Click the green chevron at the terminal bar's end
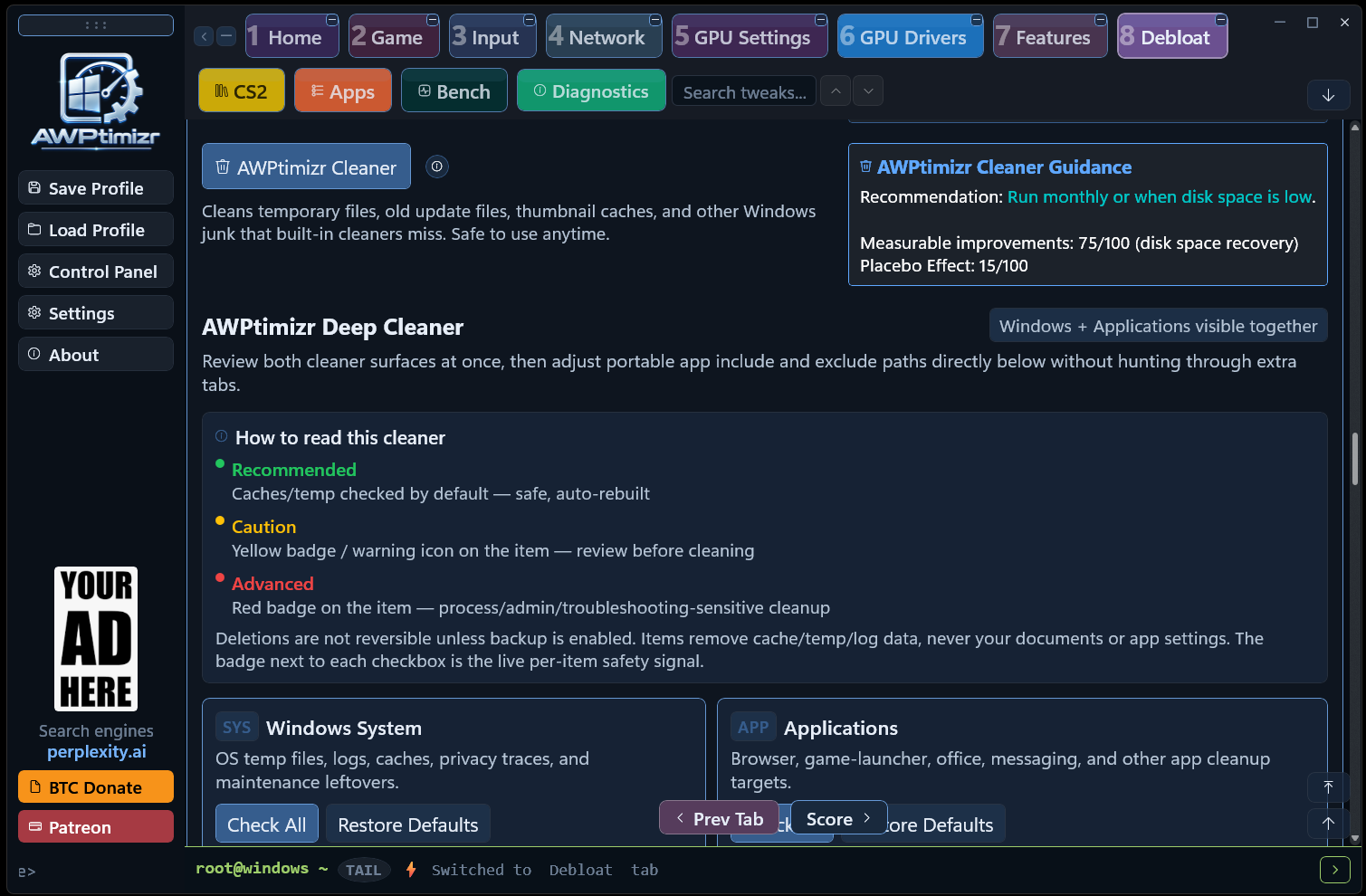This screenshot has width=1366, height=896. click(x=1334, y=870)
